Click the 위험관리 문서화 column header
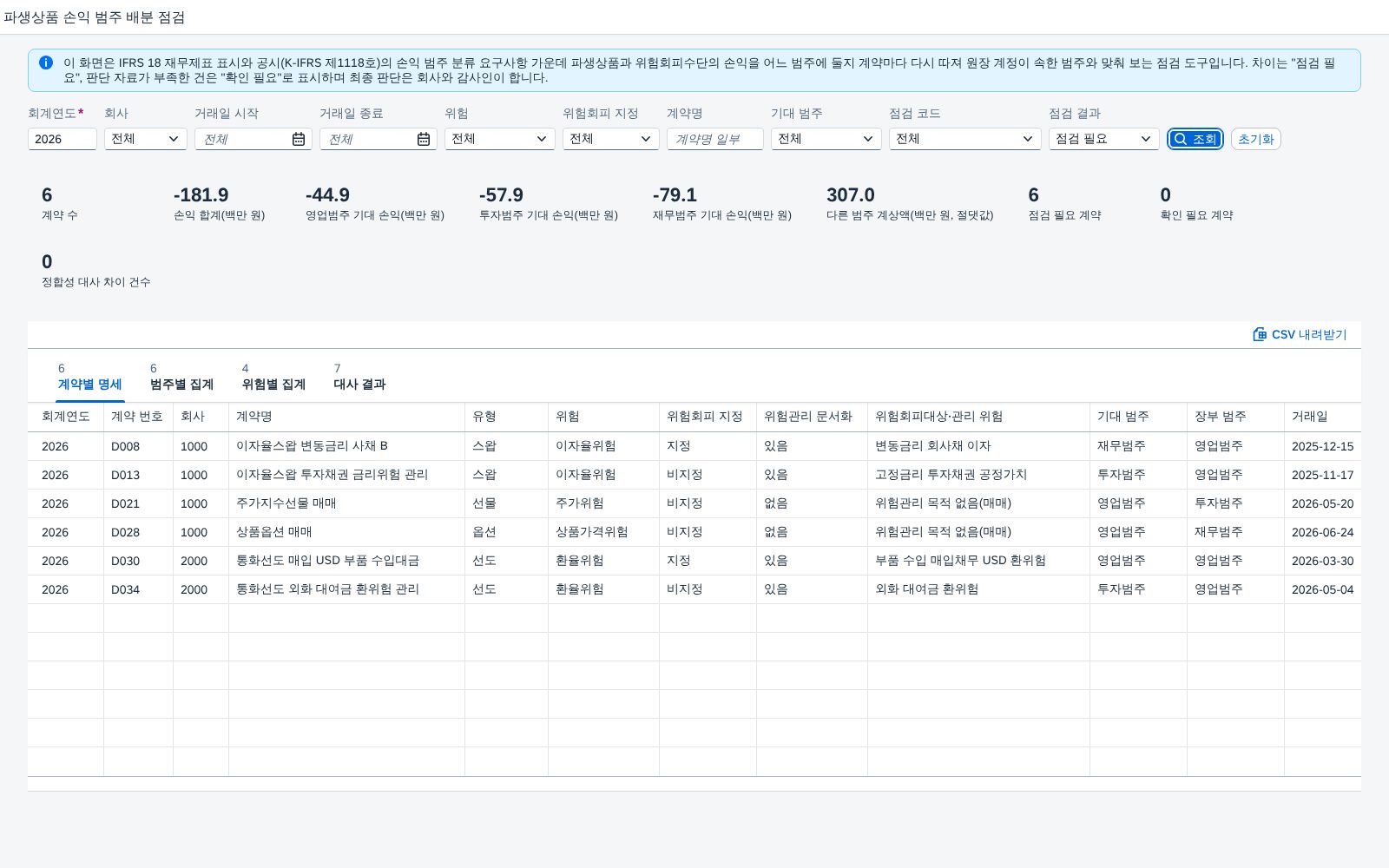Image resolution: width=1389 pixels, height=868 pixels. [813, 417]
